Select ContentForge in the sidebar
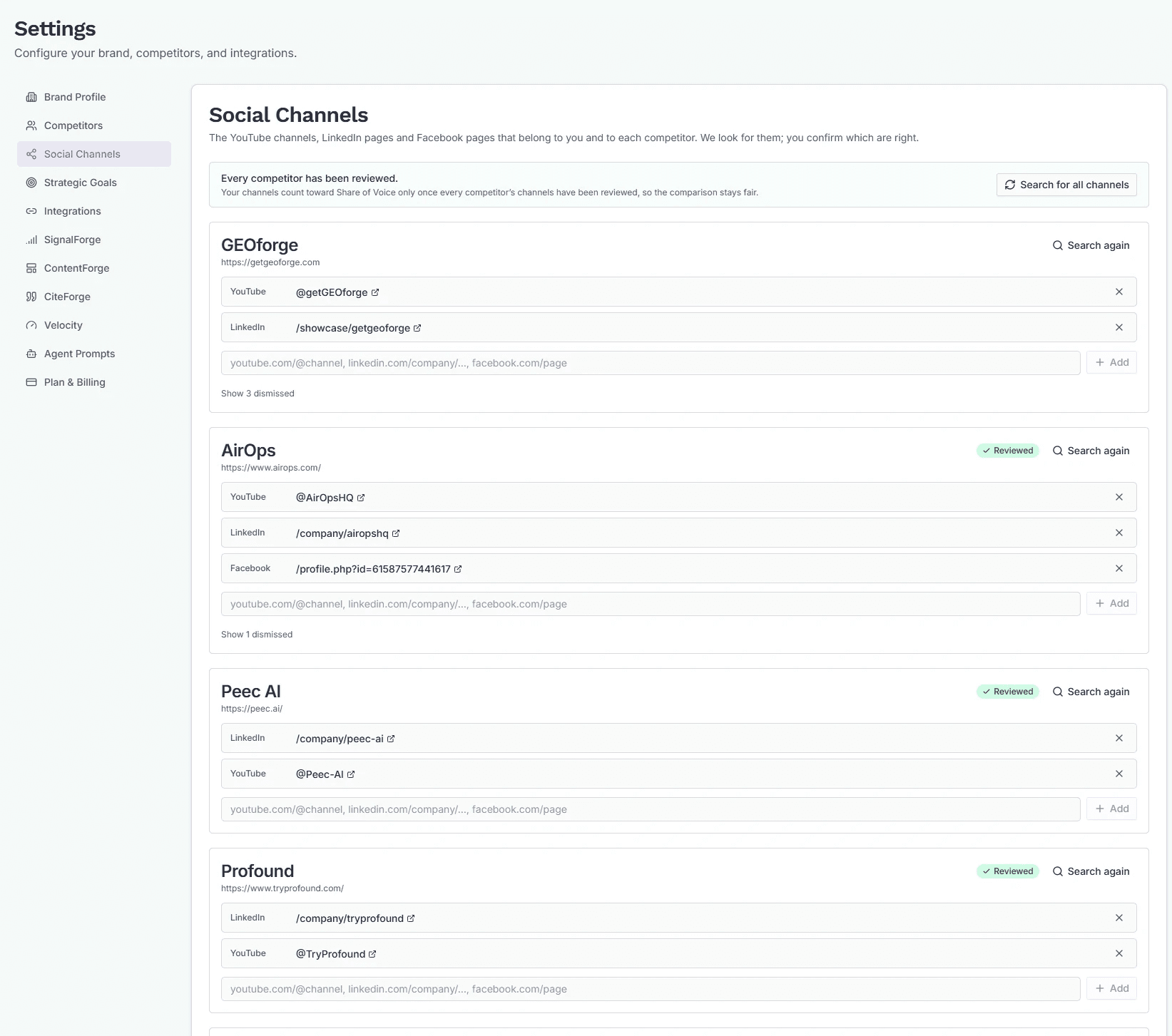Viewport: 1172px width, 1036px height. 94,268
